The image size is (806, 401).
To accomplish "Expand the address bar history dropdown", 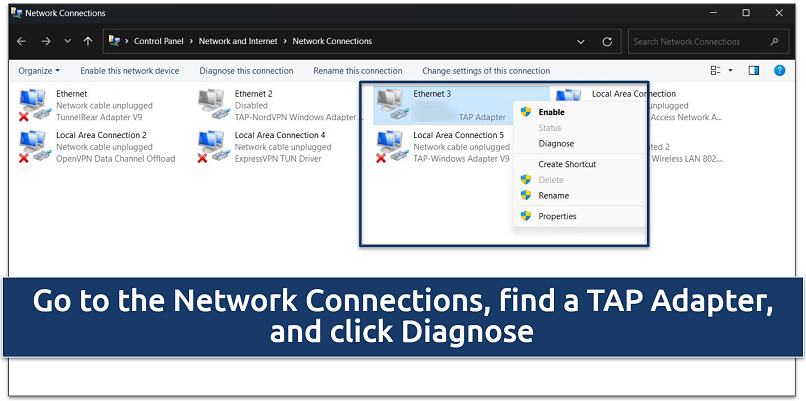I will pos(581,42).
